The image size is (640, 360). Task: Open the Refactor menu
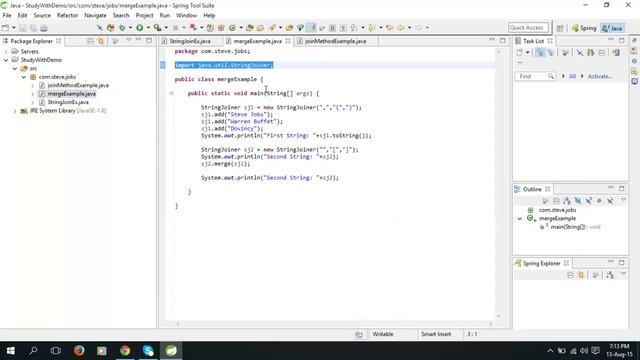tap(67, 15)
